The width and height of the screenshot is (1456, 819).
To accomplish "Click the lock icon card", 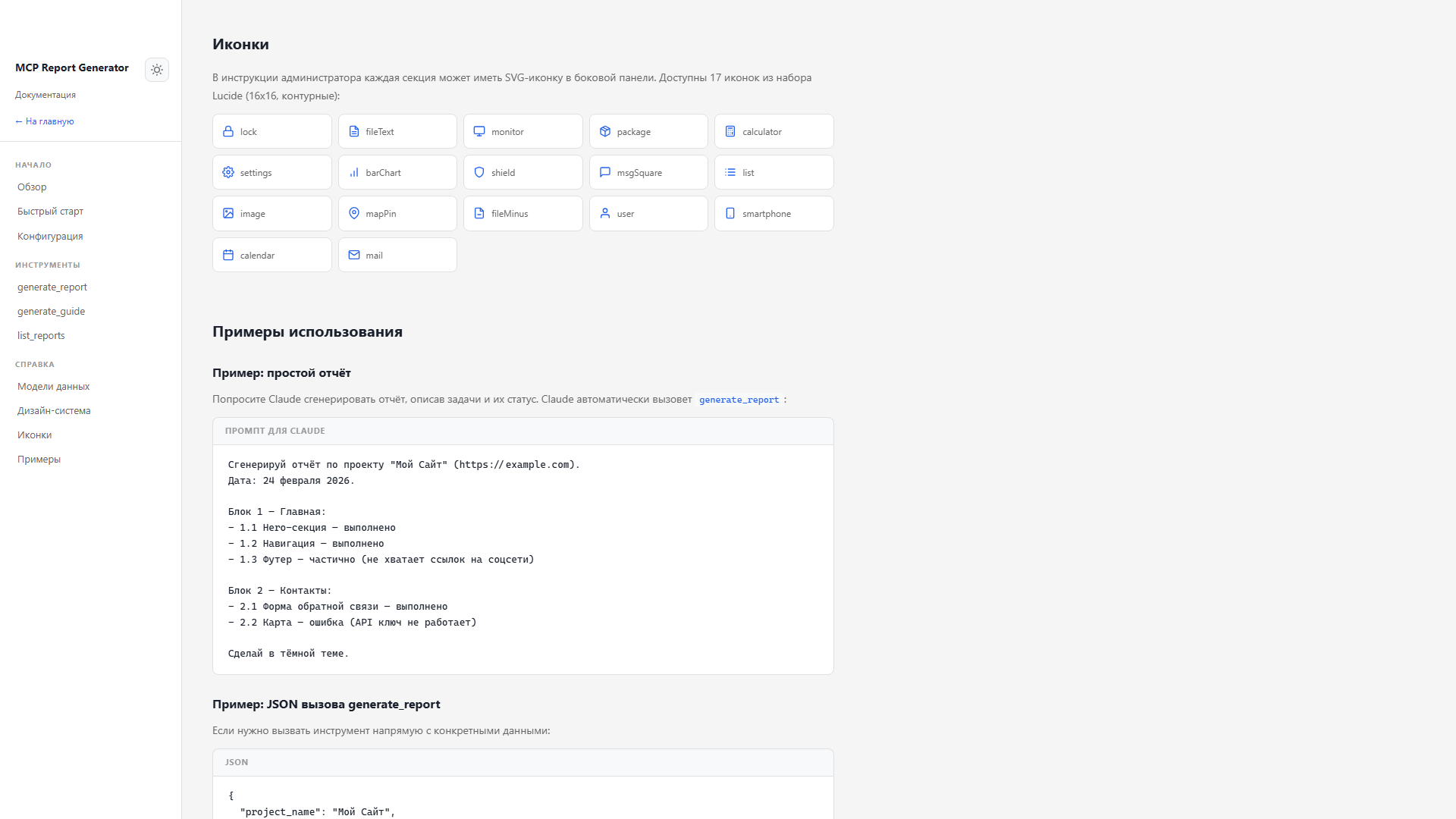I will (x=271, y=131).
